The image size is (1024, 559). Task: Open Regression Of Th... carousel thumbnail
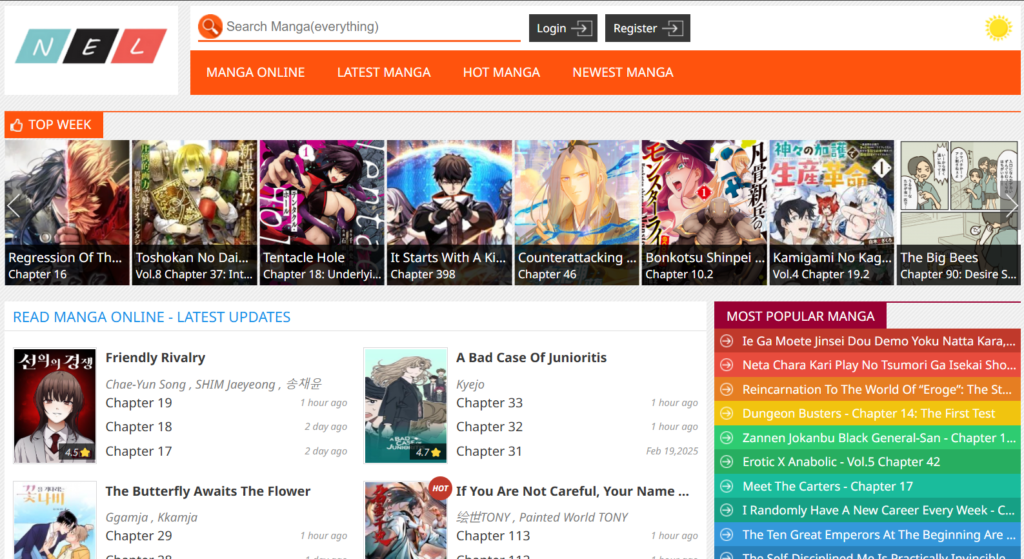67,212
